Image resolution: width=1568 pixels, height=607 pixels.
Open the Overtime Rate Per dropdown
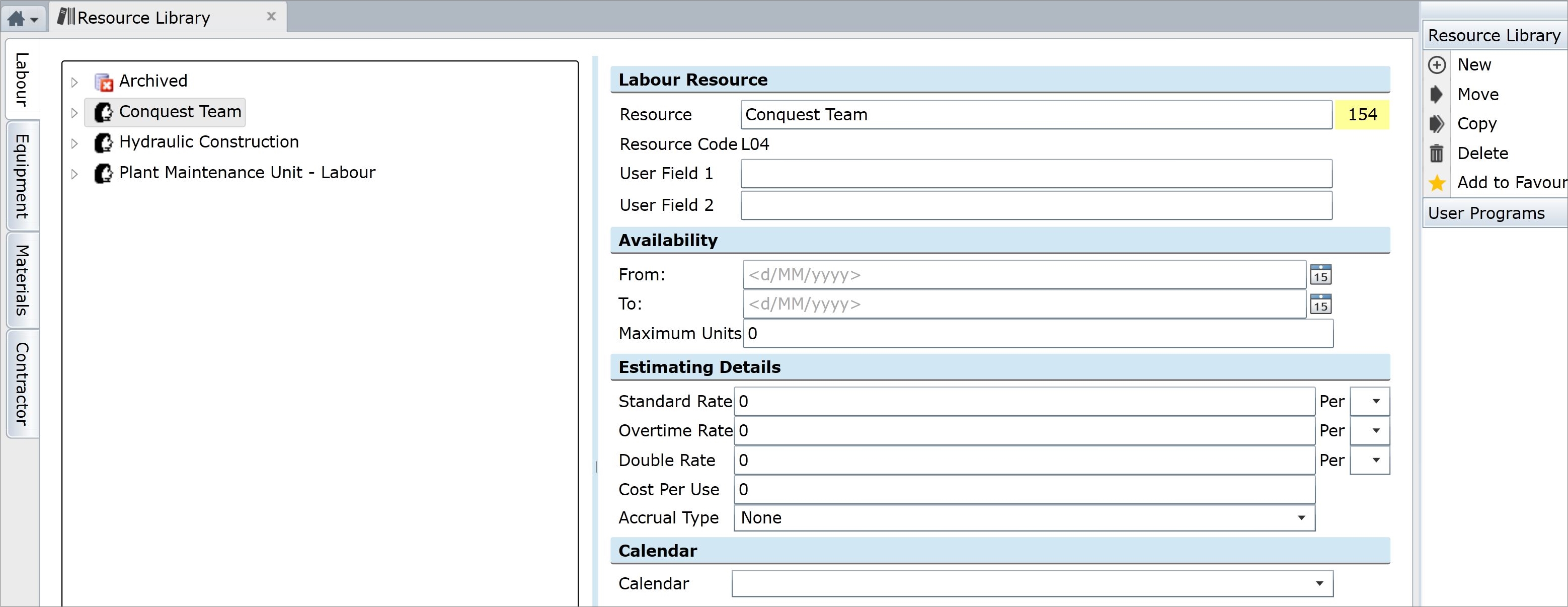point(1370,430)
